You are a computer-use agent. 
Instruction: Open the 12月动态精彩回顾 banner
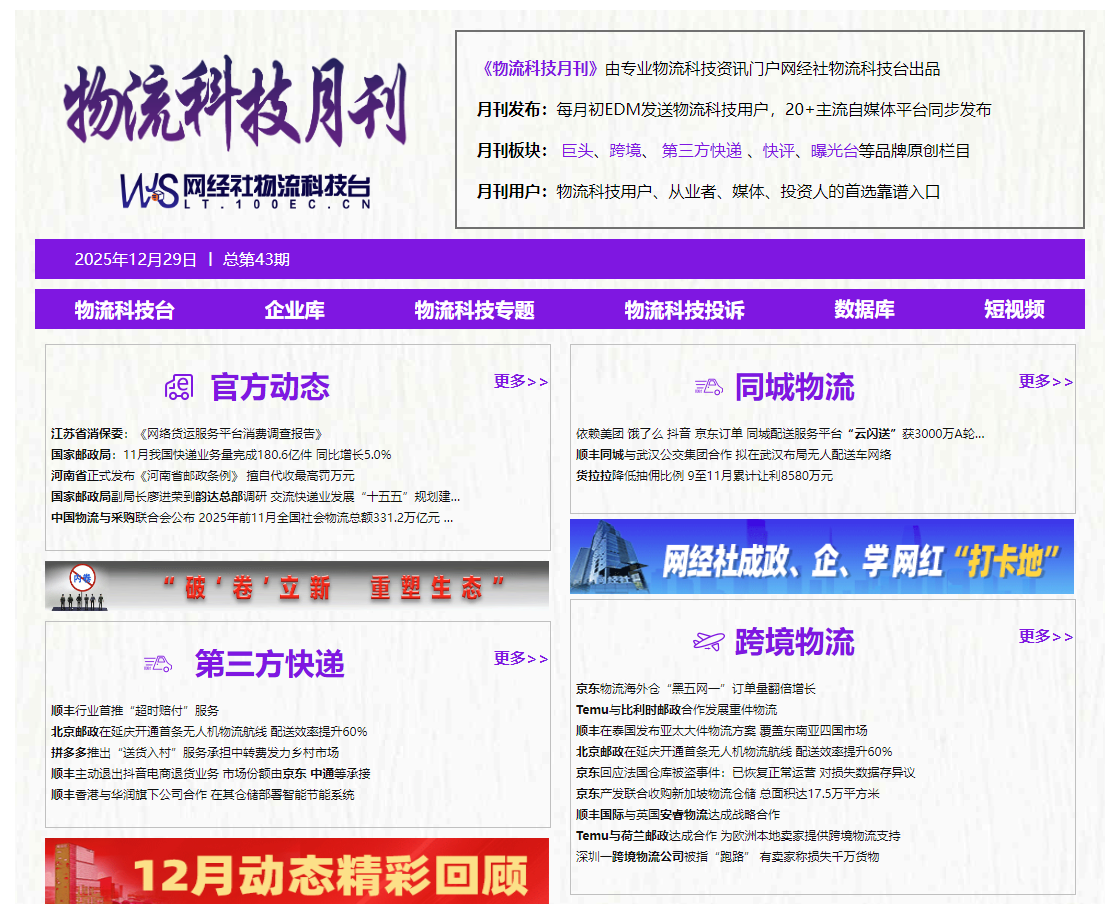(x=297, y=872)
